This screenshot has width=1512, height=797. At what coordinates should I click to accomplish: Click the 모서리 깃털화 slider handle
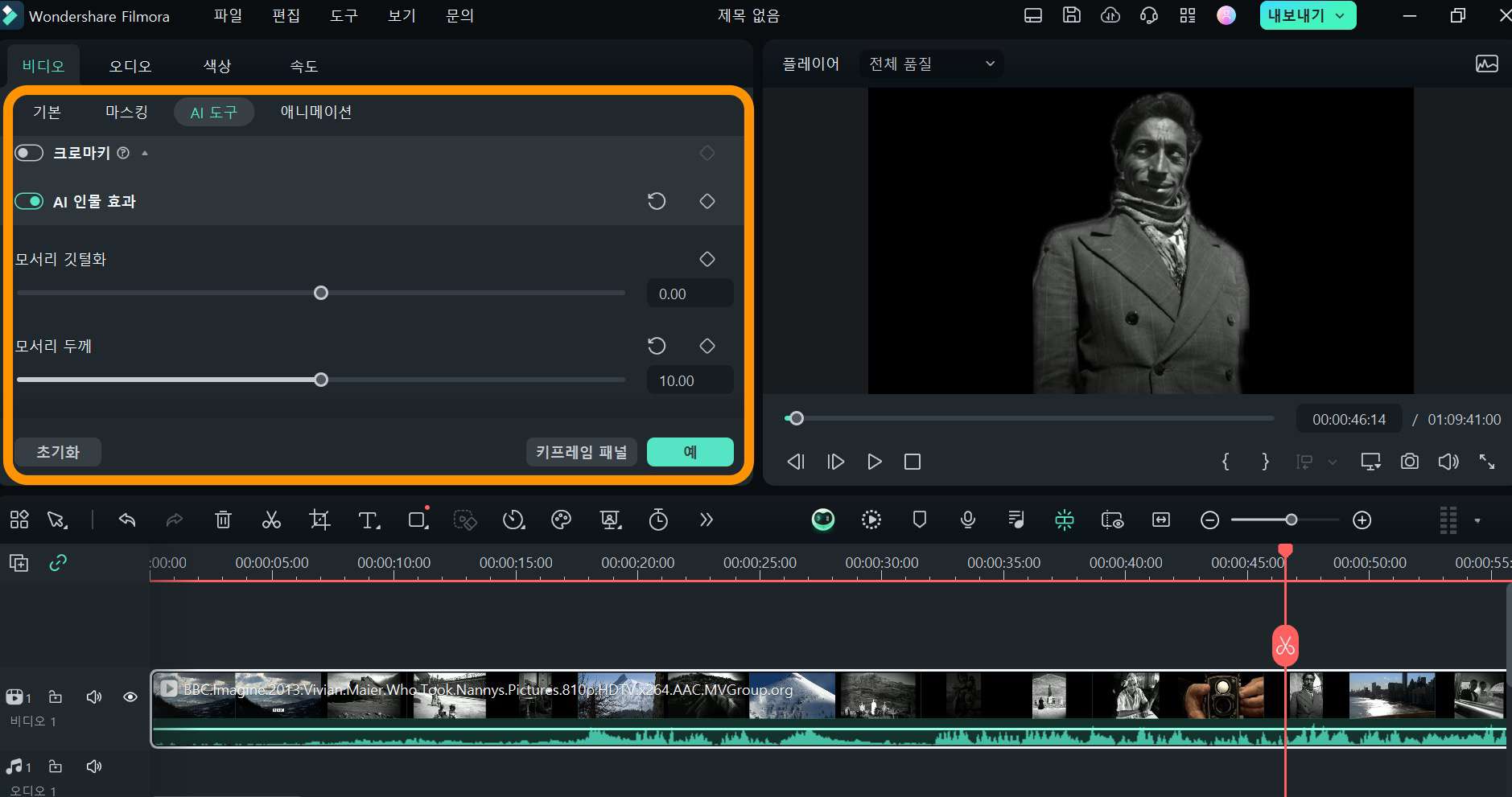(x=321, y=293)
